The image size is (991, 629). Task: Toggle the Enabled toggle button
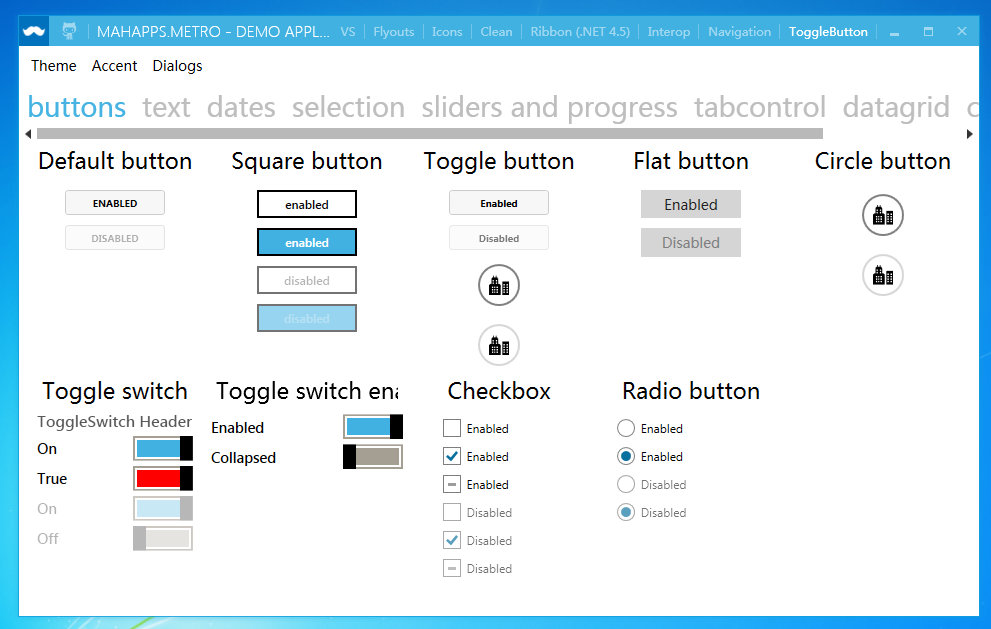click(499, 203)
